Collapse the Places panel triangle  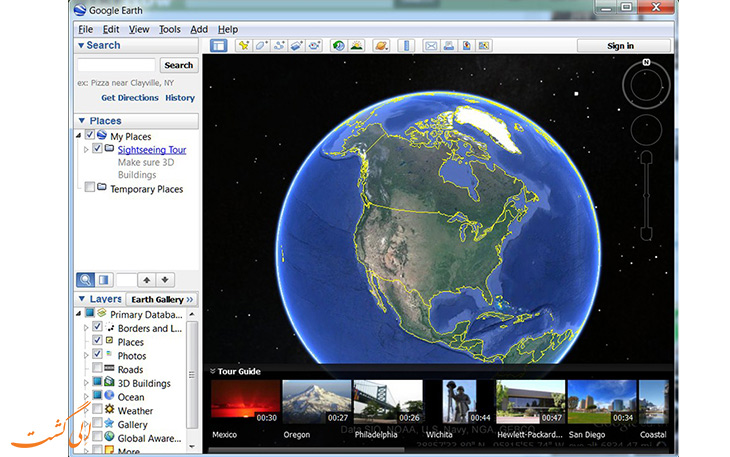(81, 121)
